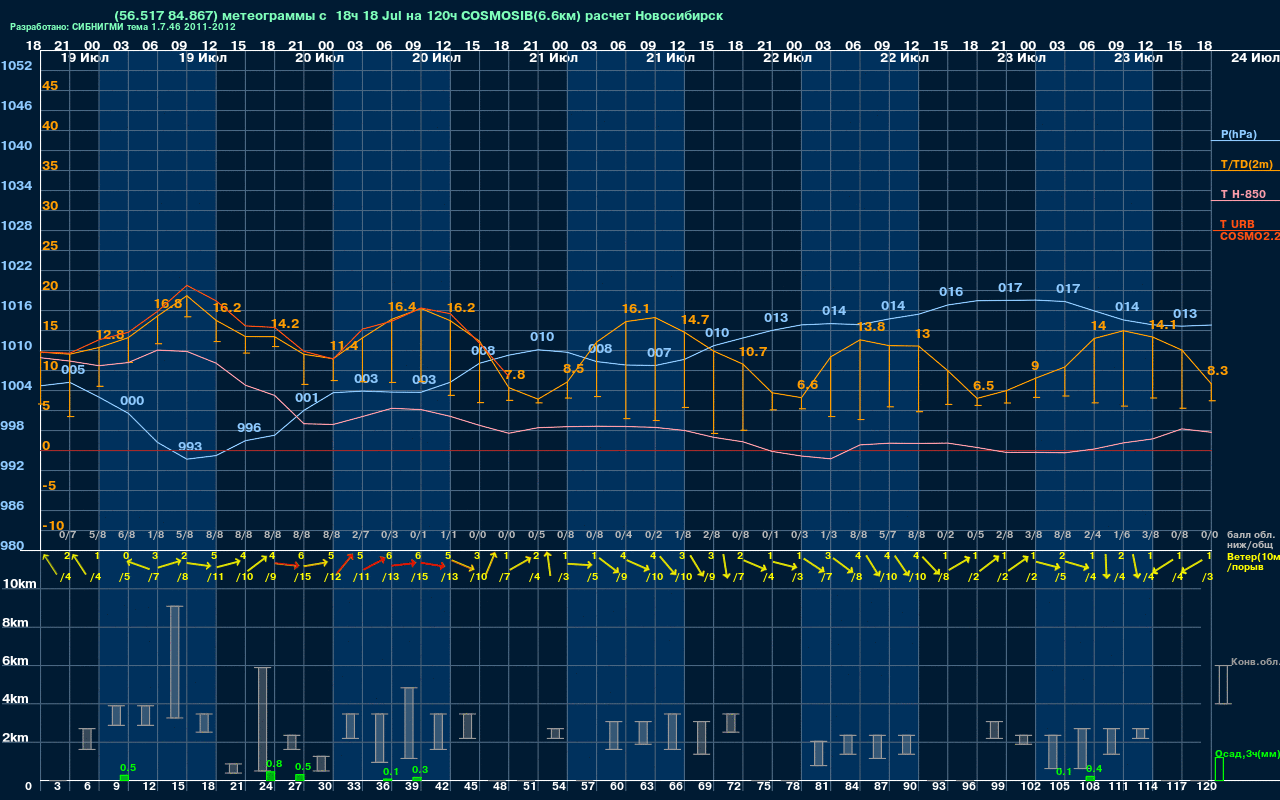This screenshot has width=1280, height=800.
Task: Click the pressure label 005
Action: coord(73,369)
